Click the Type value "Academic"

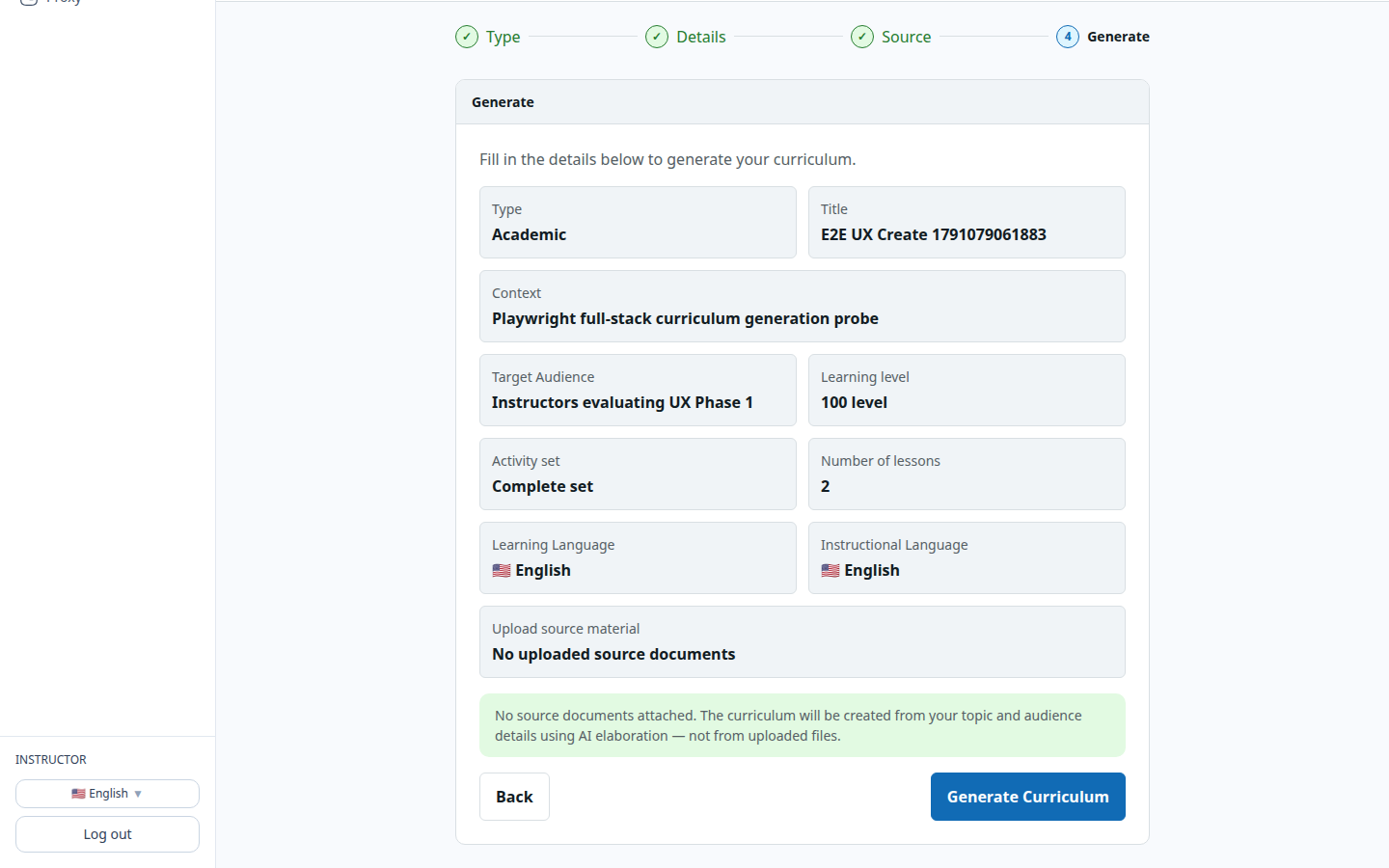529,234
